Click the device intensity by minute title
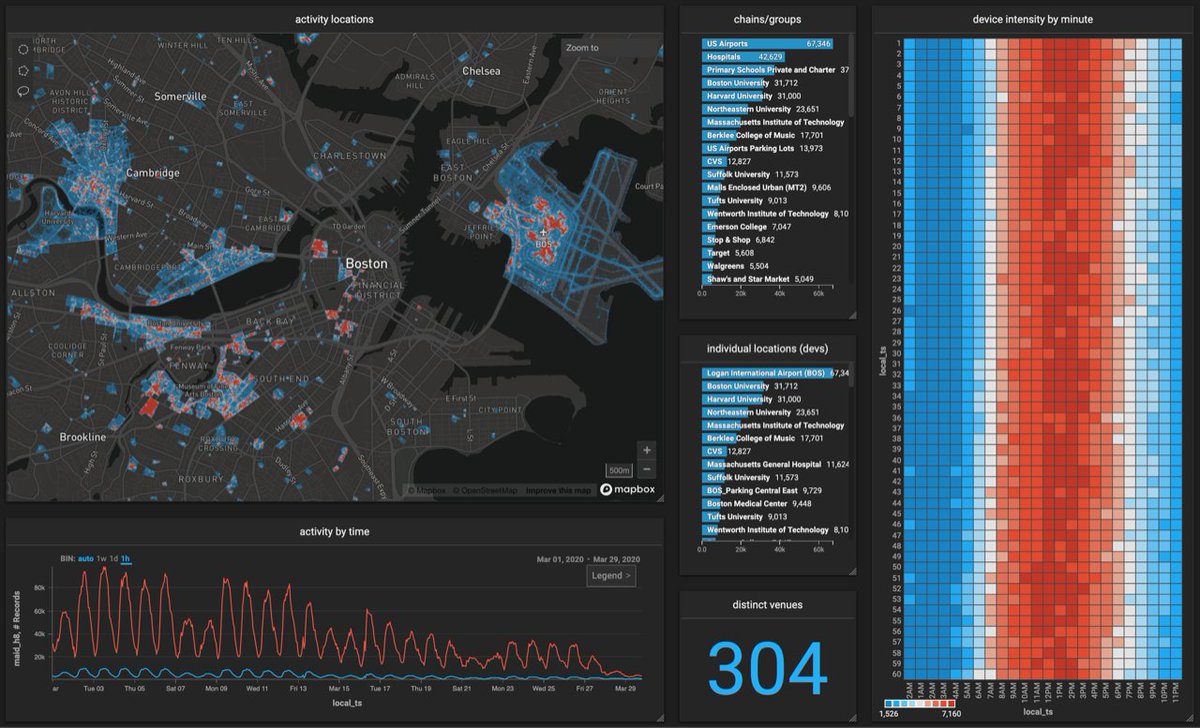 tap(1033, 19)
